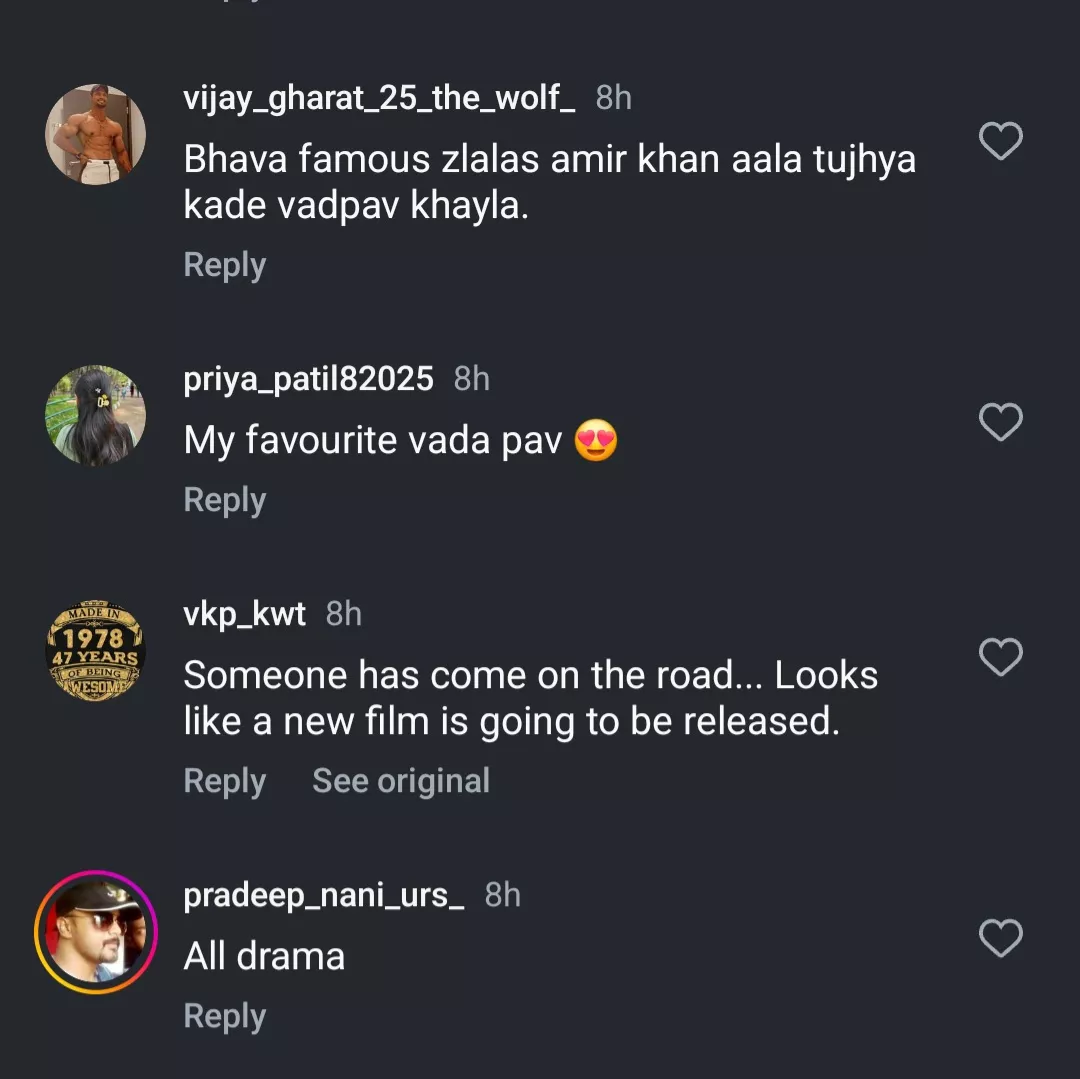
Task: Reply to the "All drama" comment
Action: [x=225, y=1016]
